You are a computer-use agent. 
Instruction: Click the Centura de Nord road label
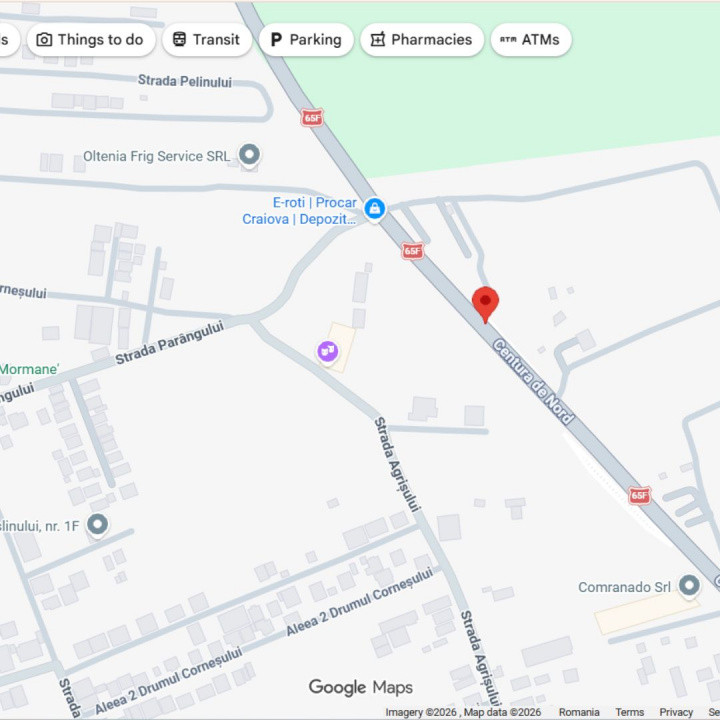point(533,382)
